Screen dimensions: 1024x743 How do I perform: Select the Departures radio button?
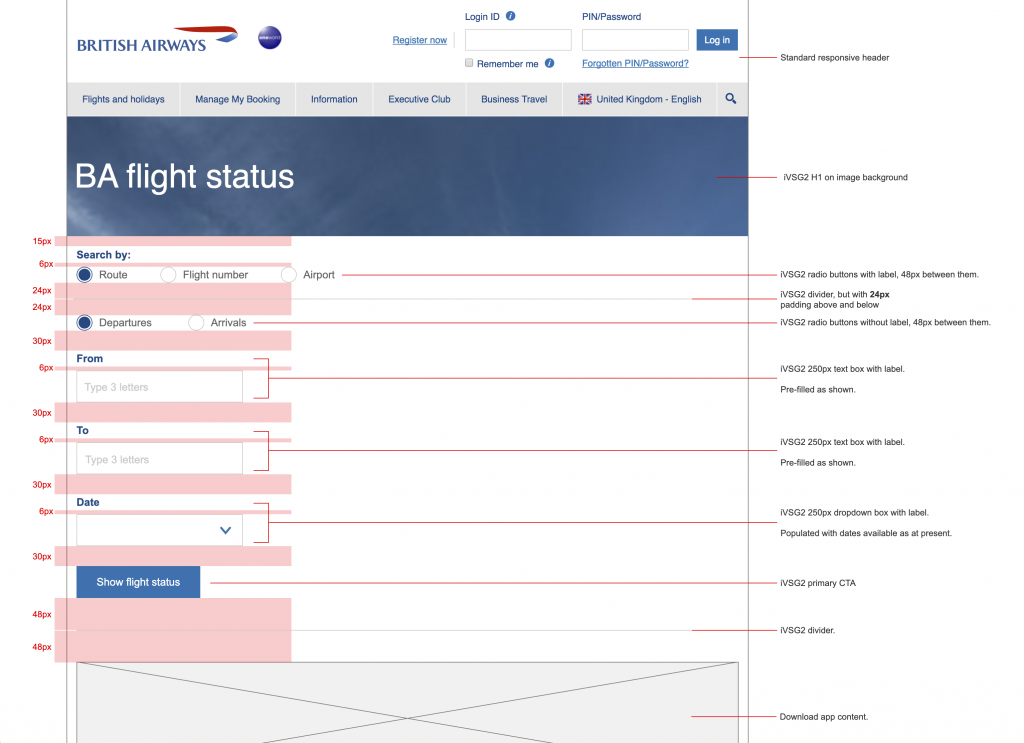pyautogui.click(x=85, y=323)
